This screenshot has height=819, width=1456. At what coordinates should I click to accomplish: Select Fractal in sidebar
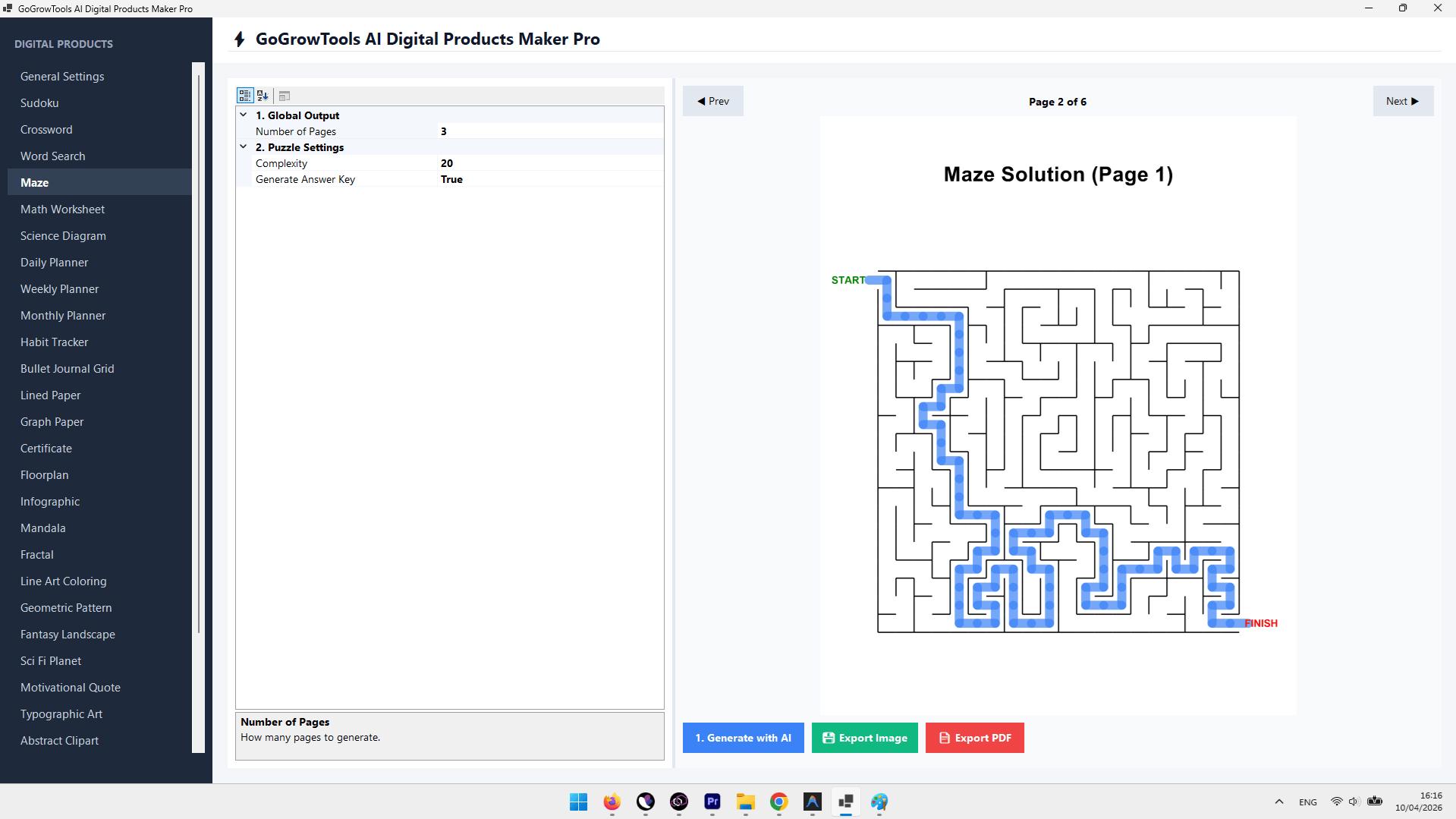click(99, 554)
